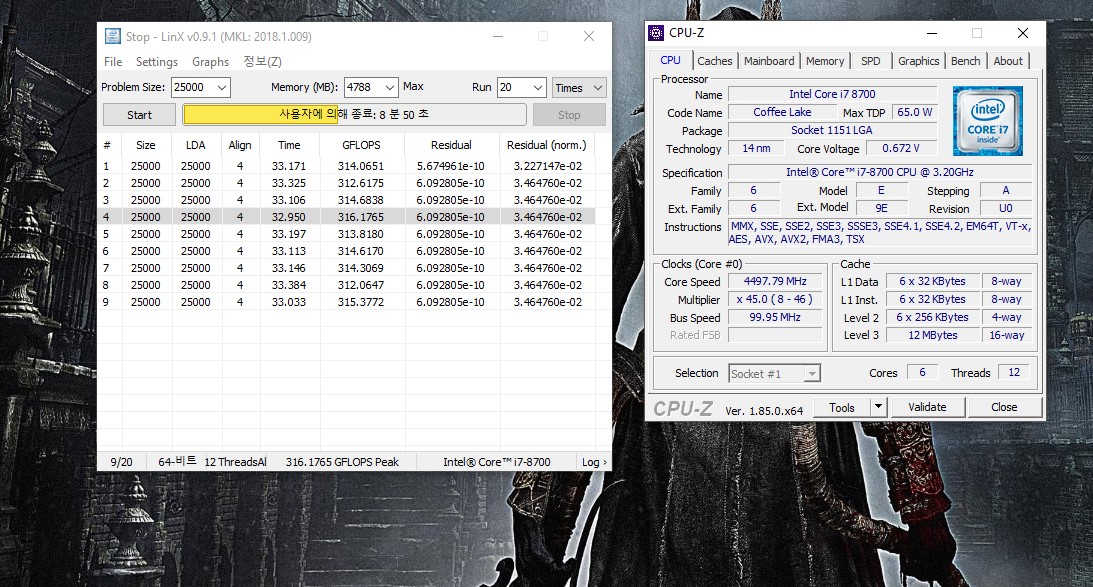Click the 9/20 progress status entry
The image size is (1093, 587).
pos(121,462)
